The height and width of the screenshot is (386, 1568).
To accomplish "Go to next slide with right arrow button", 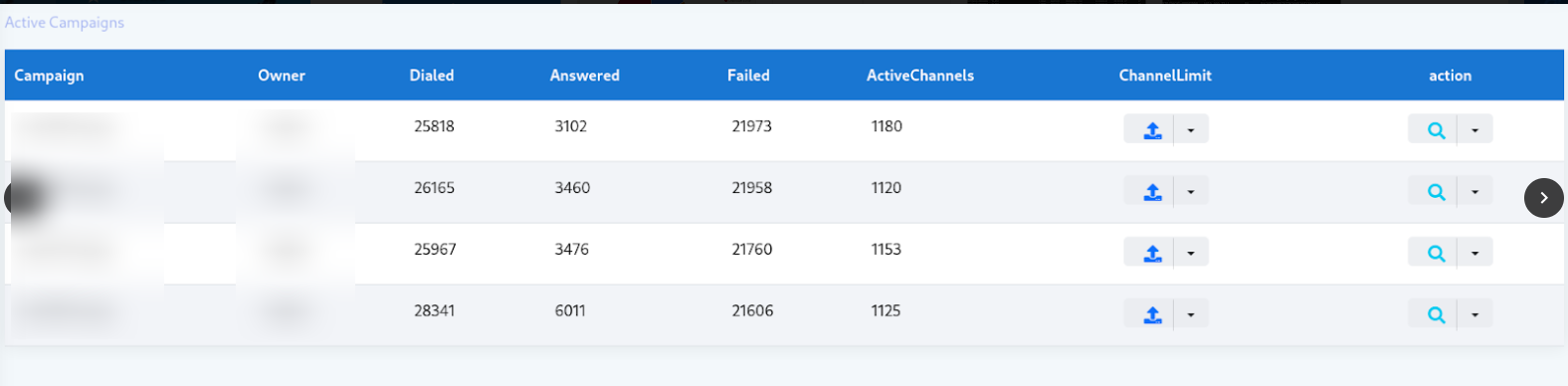I will point(1544,198).
